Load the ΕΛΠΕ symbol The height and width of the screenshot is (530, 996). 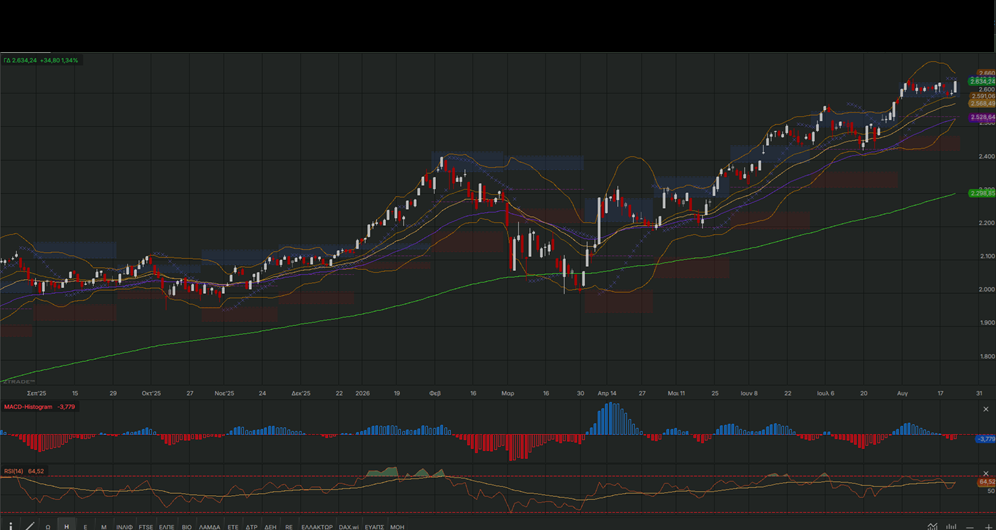(x=166, y=527)
